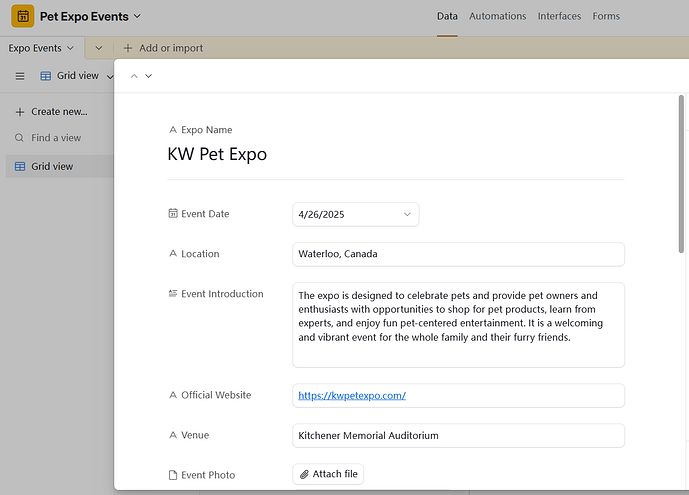
Task: Select Grid view in the sidebar list
Action: (52, 166)
